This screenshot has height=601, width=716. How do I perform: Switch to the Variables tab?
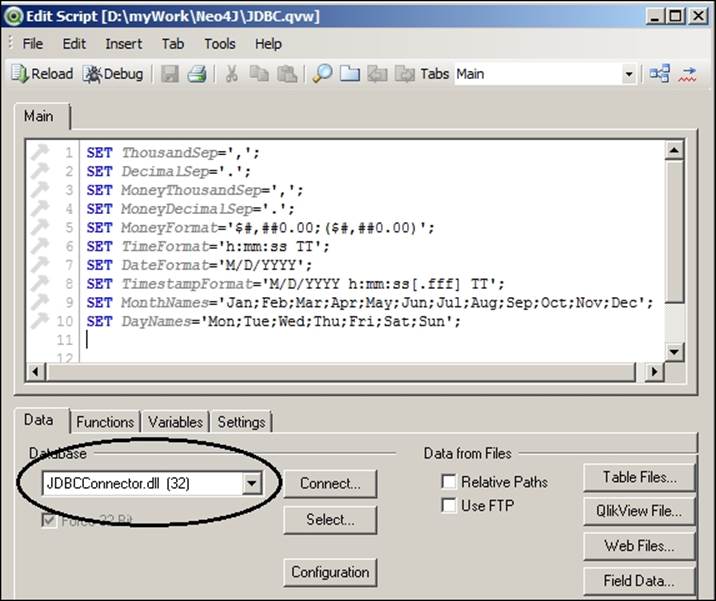point(175,422)
